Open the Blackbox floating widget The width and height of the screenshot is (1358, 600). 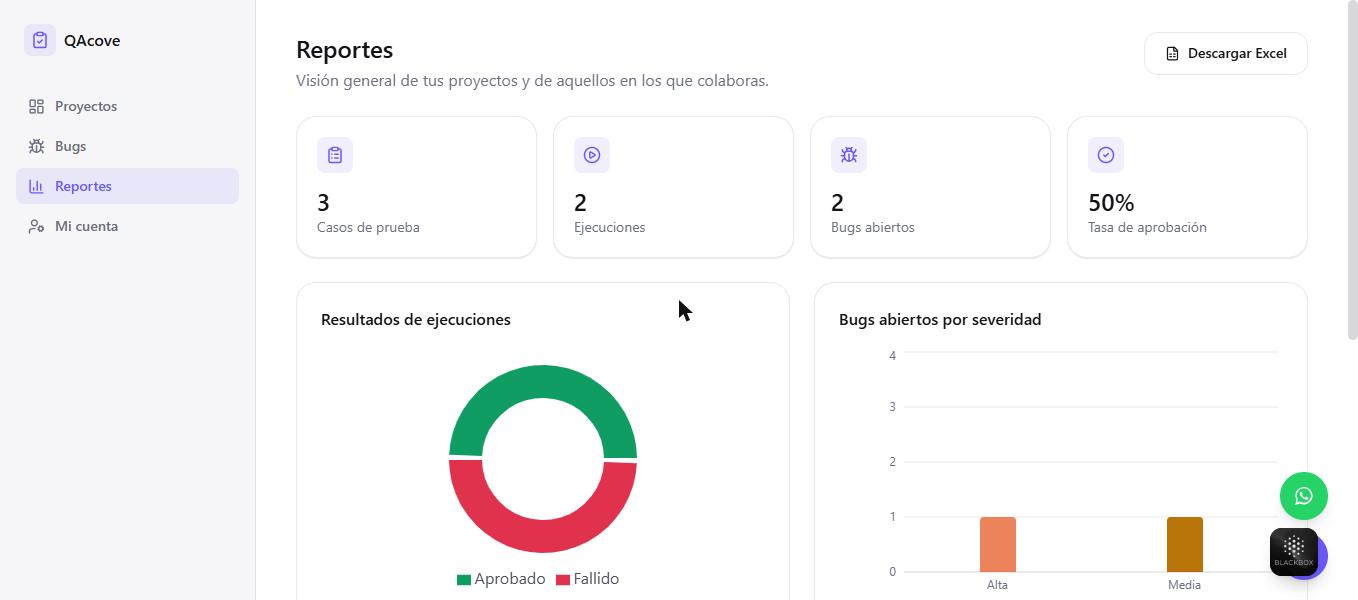click(x=1294, y=552)
